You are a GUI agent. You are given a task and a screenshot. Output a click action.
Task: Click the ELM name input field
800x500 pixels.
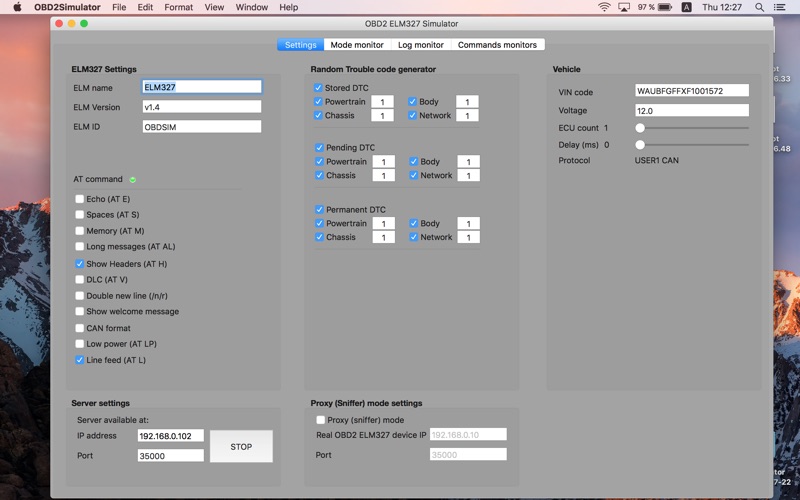[x=202, y=87]
